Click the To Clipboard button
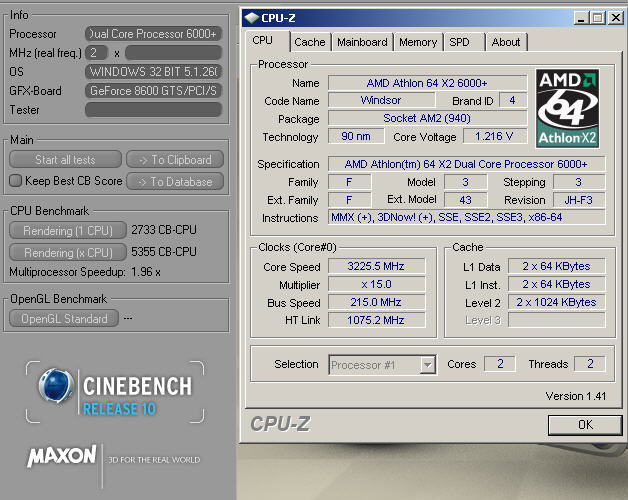The image size is (628, 500). 175,159
